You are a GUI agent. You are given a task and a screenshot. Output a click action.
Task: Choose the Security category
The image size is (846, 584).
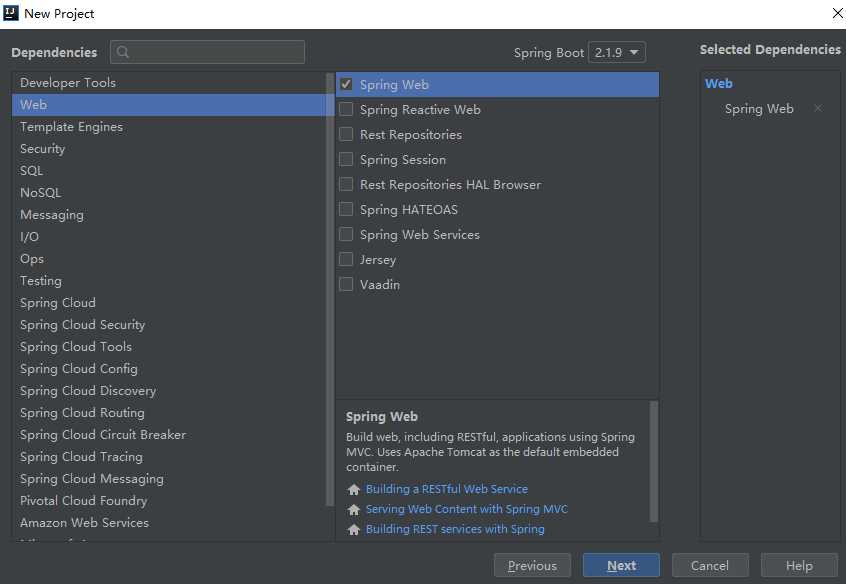[169, 149]
